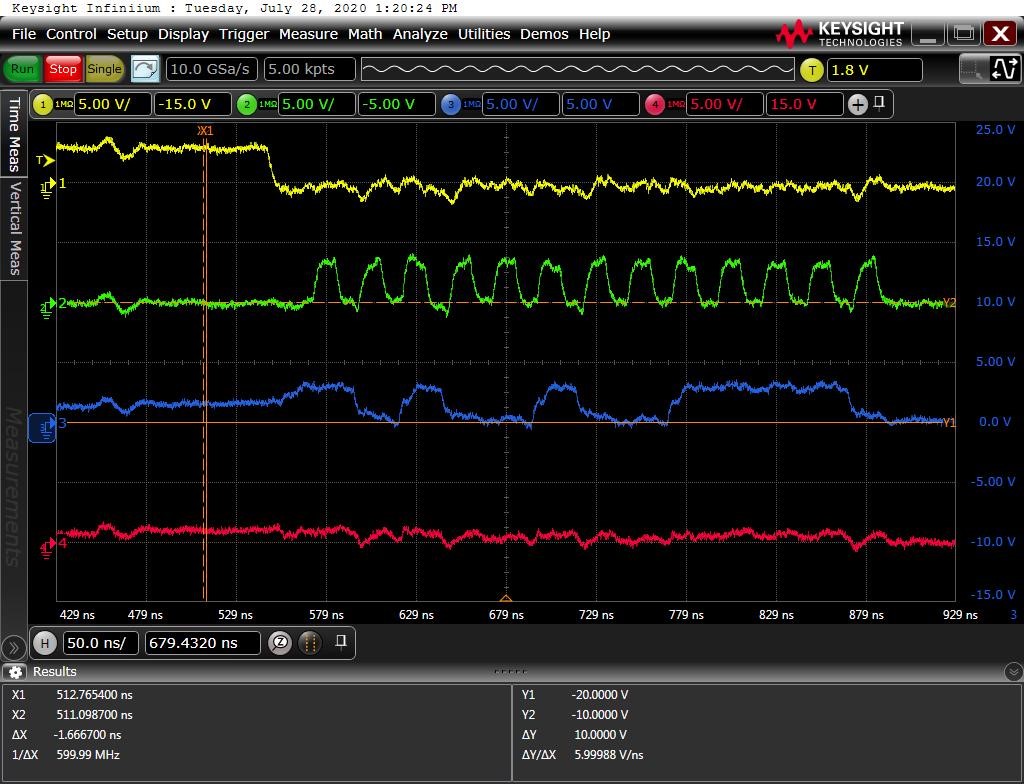The height and width of the screenshot is (784, 1024).
Task: Click channel 2 5.00 V/ scale field
Action: (317, 105)
